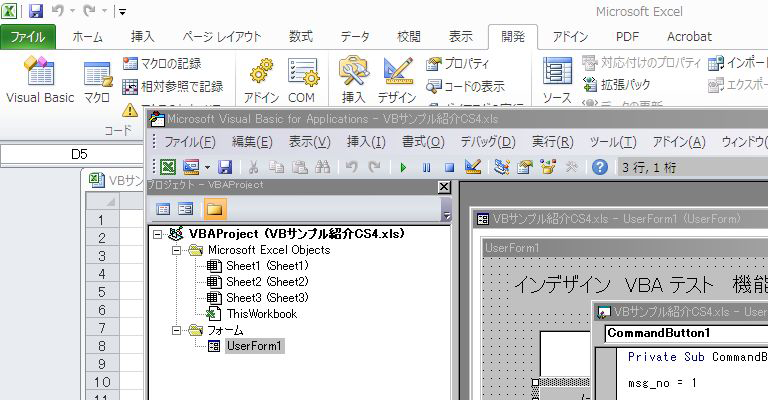Open Properties Window toolbar icon
The height and width of the screenshot is (400, 768).
[525, 167]
